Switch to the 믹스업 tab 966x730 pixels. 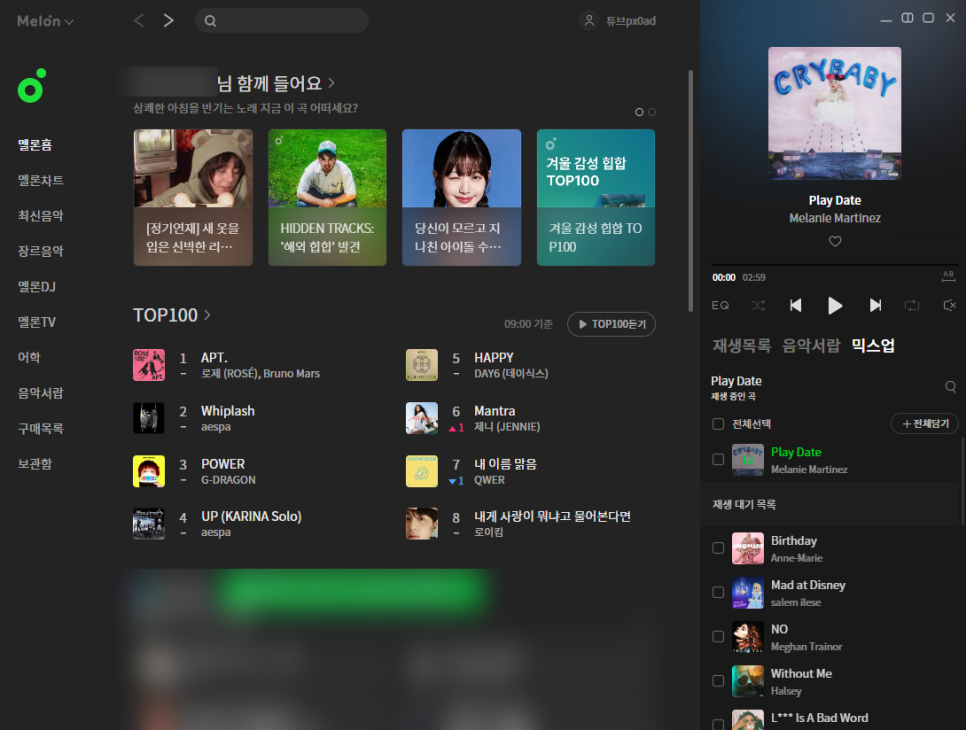873,346
